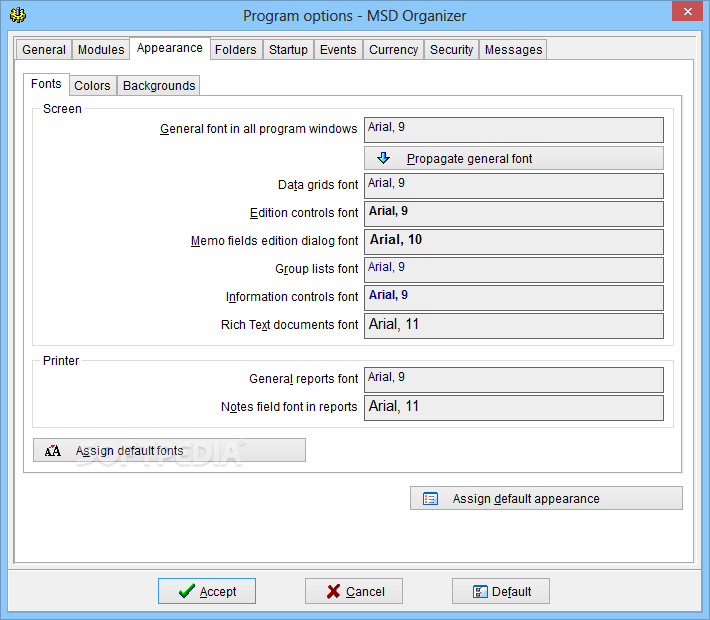This screenshot has width=710, height=620.
Task: Click the list icon beside Assign default appearance
Action: [430, 499]
